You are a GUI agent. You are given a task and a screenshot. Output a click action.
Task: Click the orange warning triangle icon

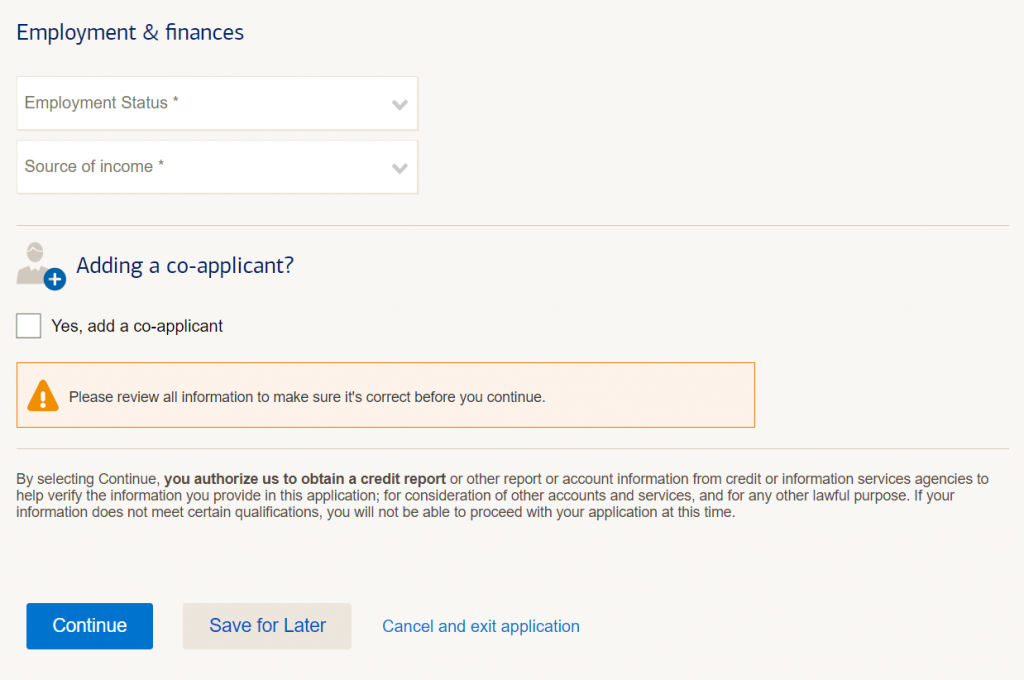[43, 396]
